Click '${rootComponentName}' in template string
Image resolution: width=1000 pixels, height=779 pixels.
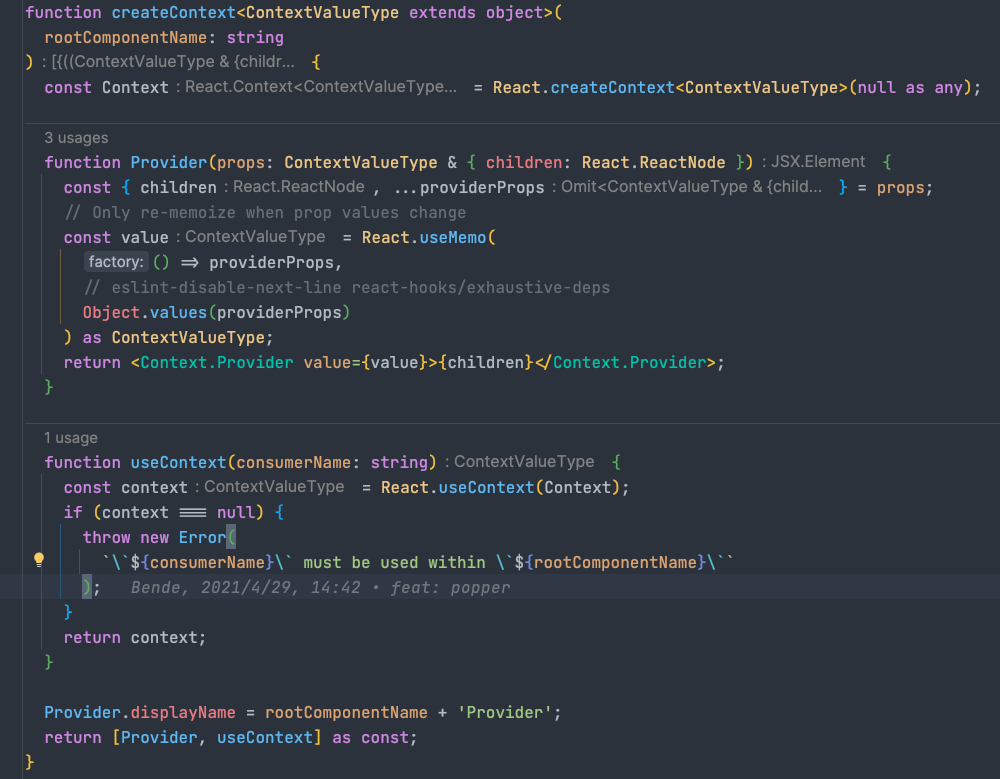pos(610,562)
